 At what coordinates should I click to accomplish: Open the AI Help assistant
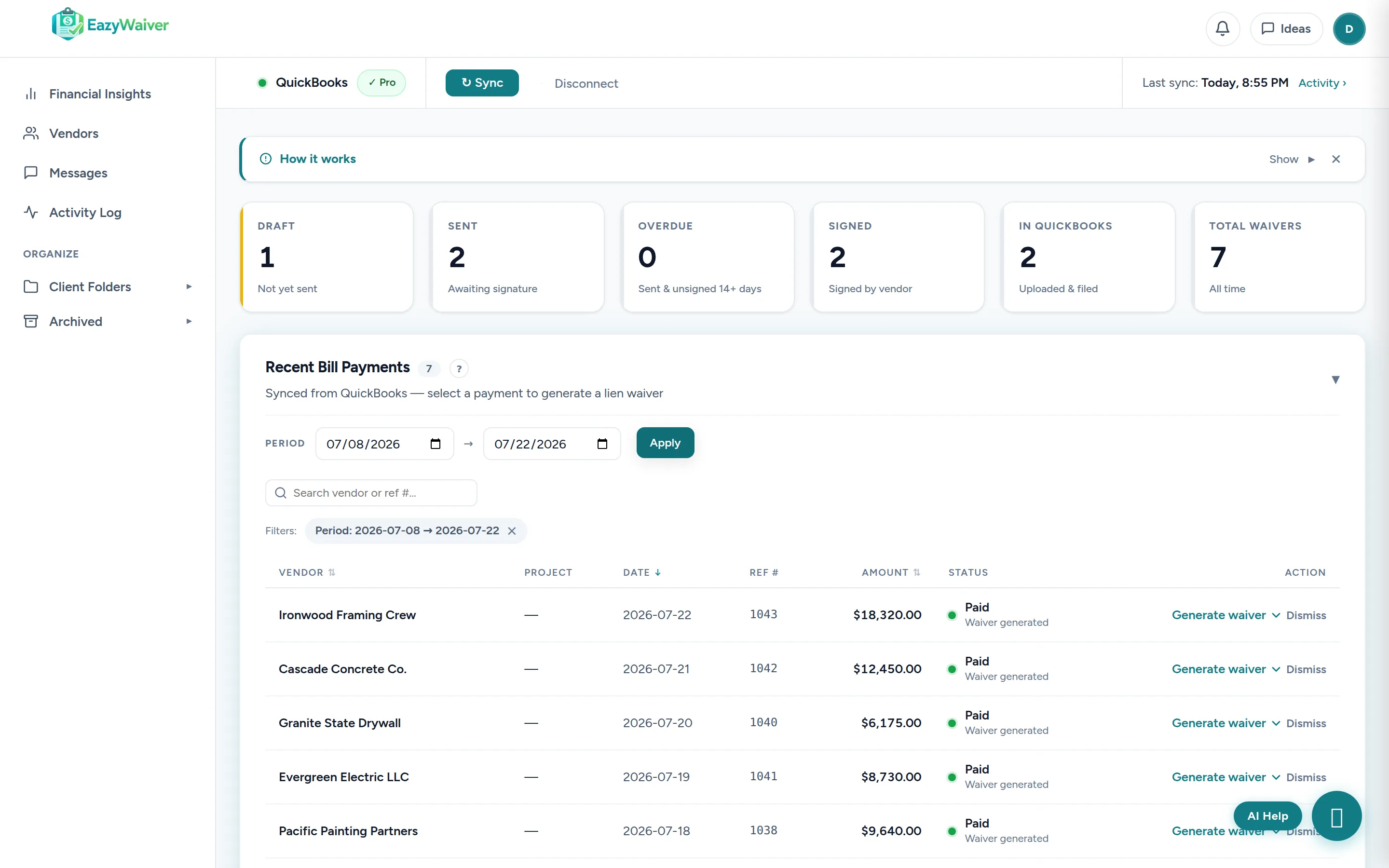pos(1267,816)
